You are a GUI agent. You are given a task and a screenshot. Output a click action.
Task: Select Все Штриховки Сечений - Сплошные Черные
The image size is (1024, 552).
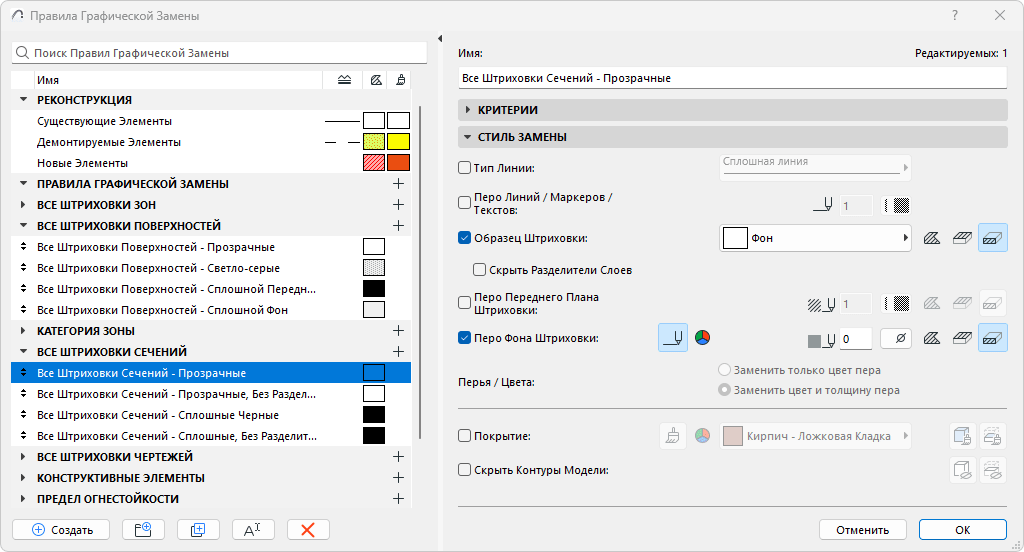click(x=158, y=415)
